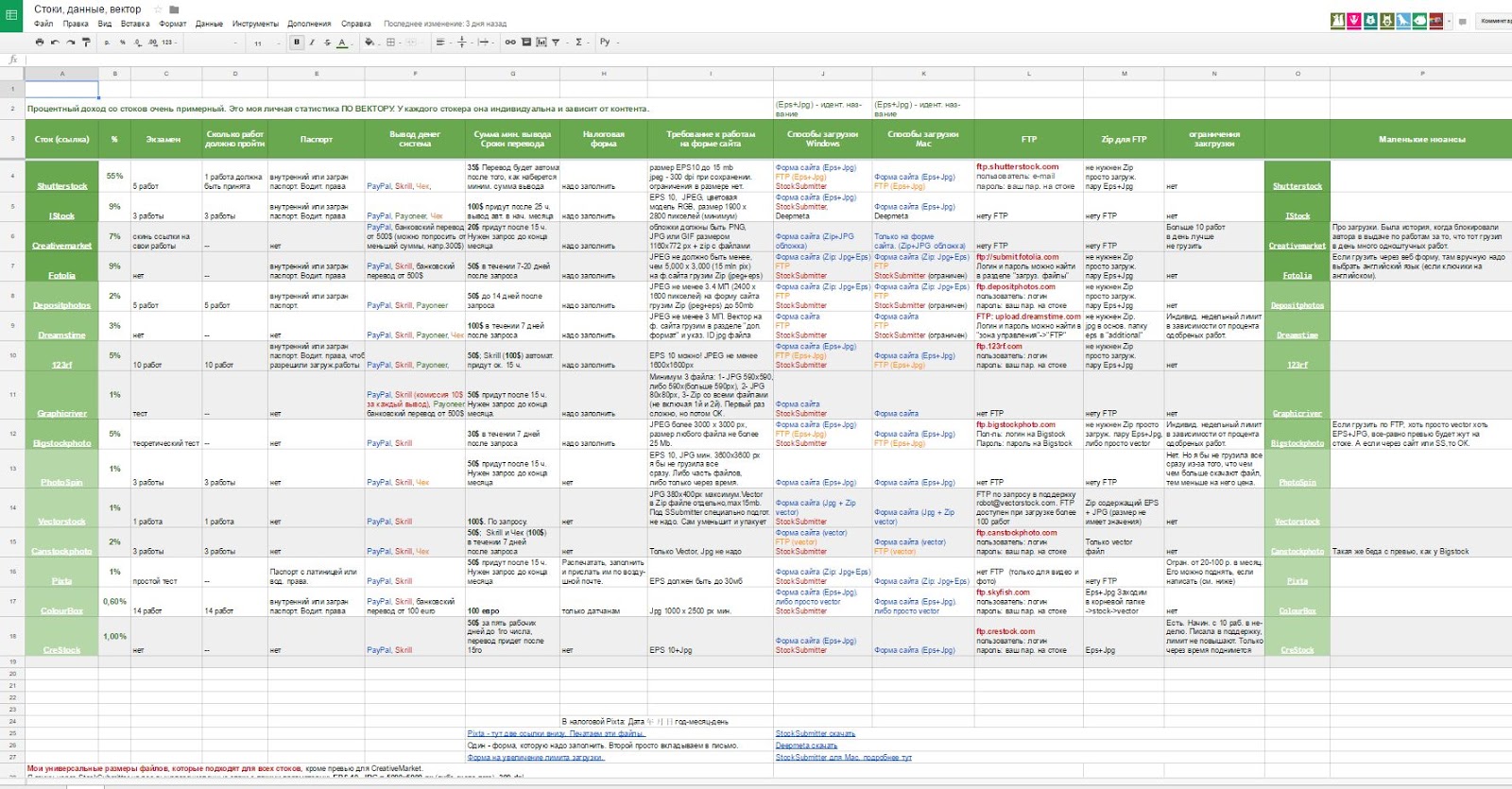Expand the collaborators list arrow
Image resolution: width=1512 pixels, height=789 pixels.
(1448, 20)
